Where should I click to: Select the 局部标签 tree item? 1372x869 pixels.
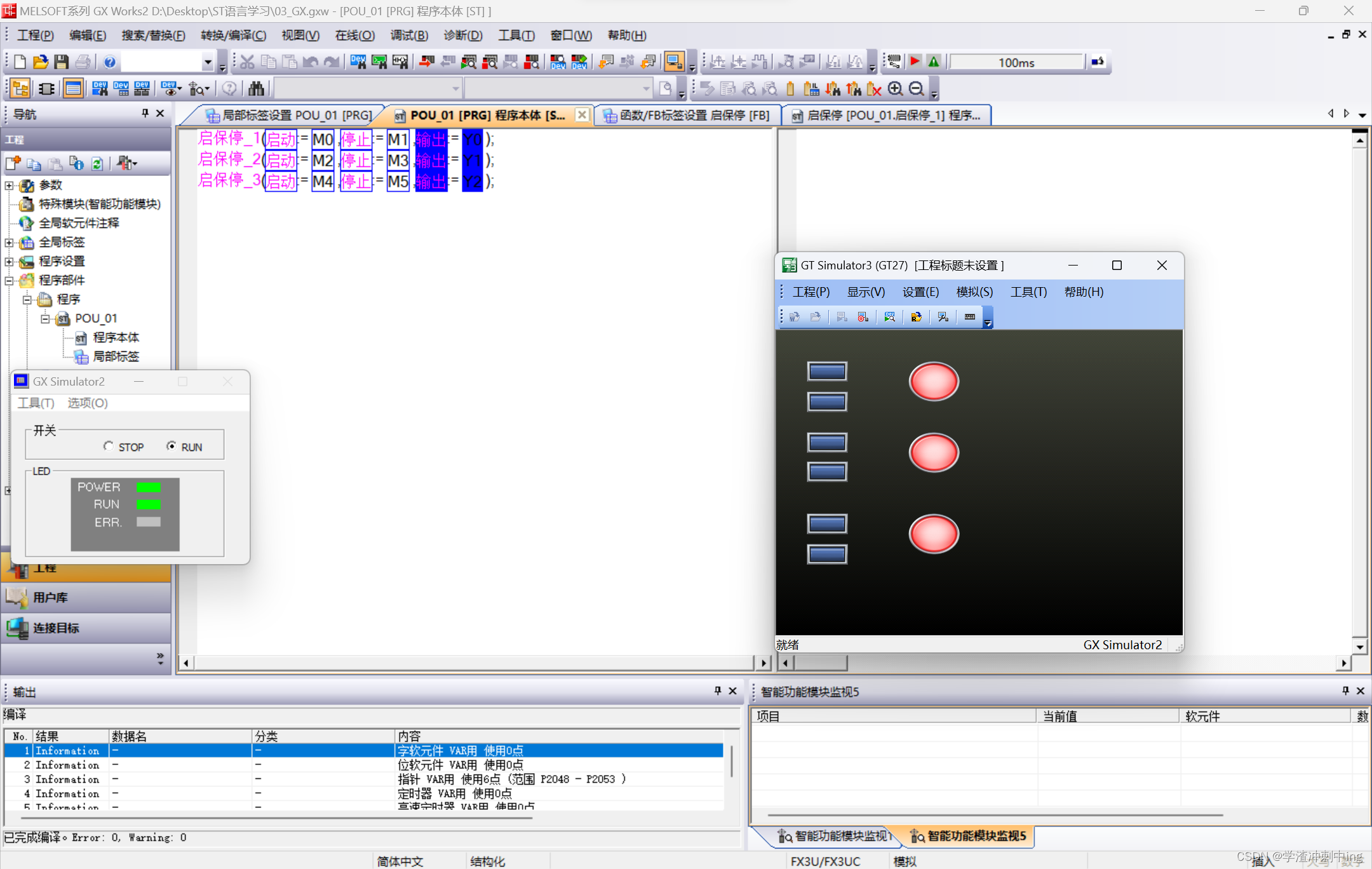(116, 356)
